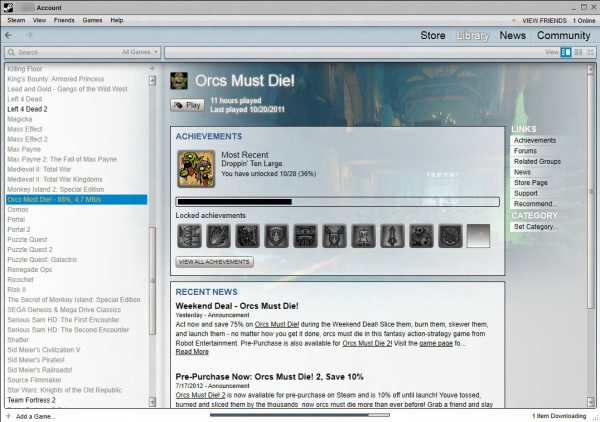Go back with the left arrow
The image size is (600, 422).
click(8, 36)
